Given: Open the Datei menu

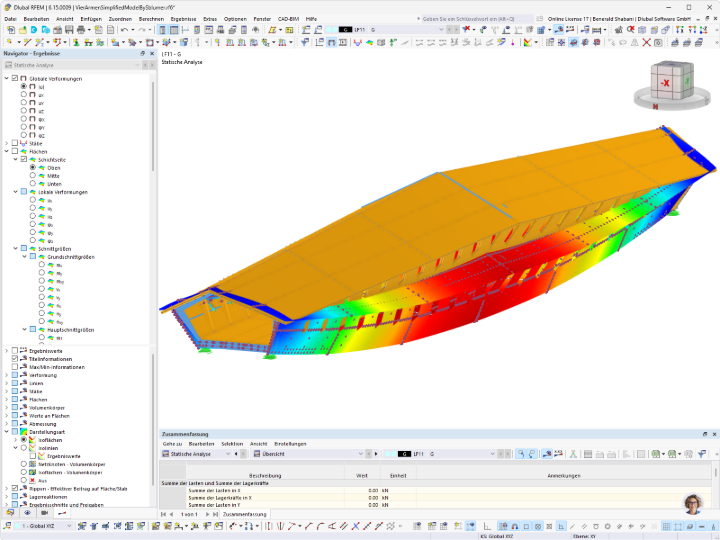Looking at the screenshot, I should tap(10, 19).
